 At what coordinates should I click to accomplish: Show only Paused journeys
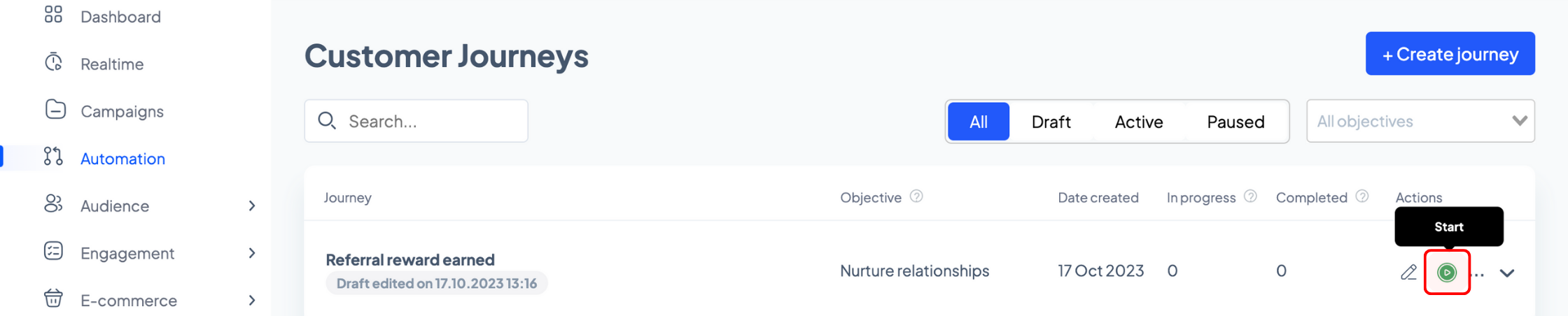click(x=1235, y=122)
